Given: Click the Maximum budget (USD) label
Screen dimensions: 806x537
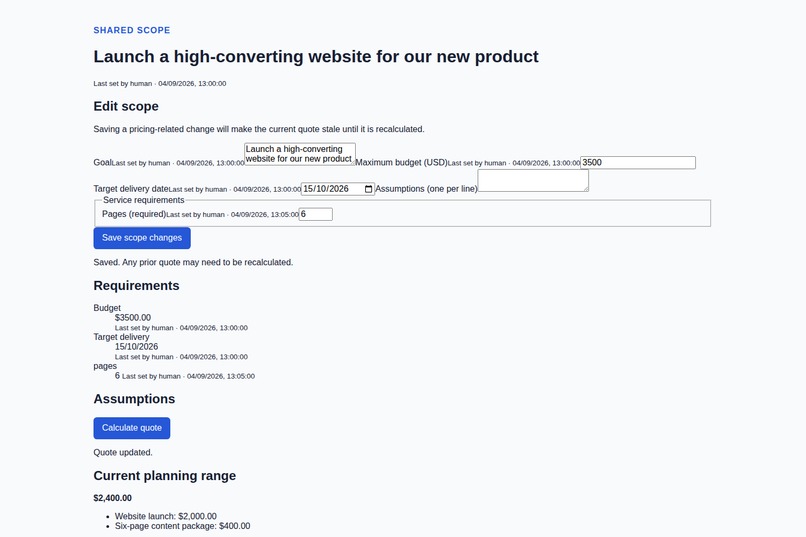Looking at the screenshot, I should (x=401, y=162).
